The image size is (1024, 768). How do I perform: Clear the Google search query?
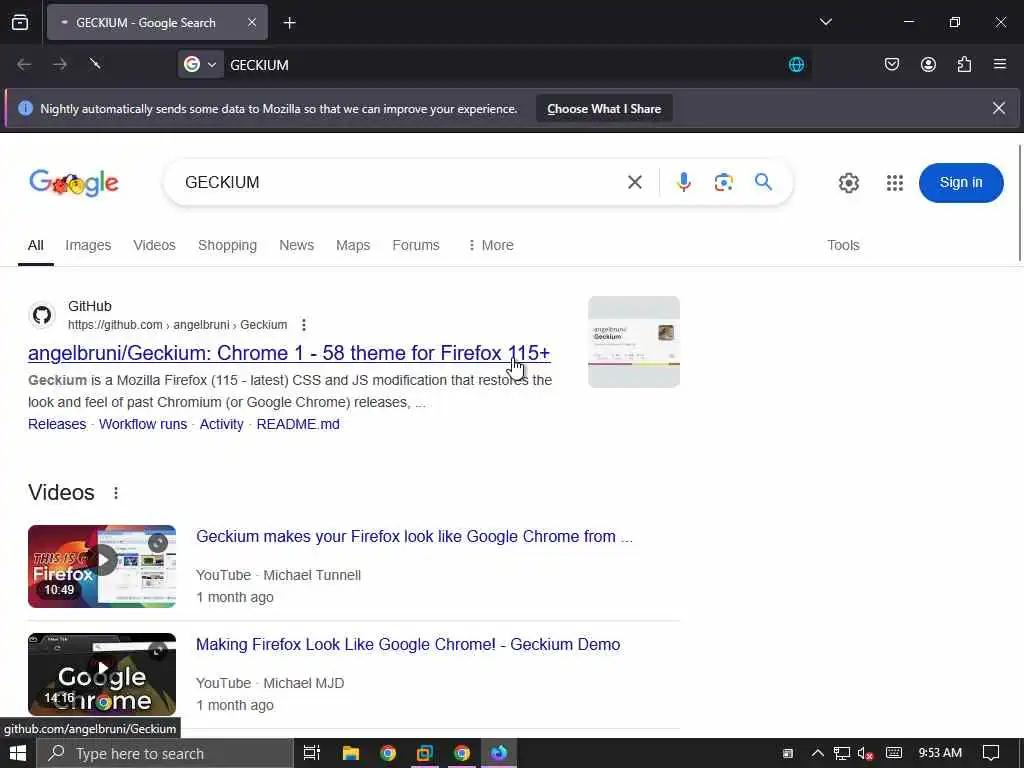coord(634,182)
